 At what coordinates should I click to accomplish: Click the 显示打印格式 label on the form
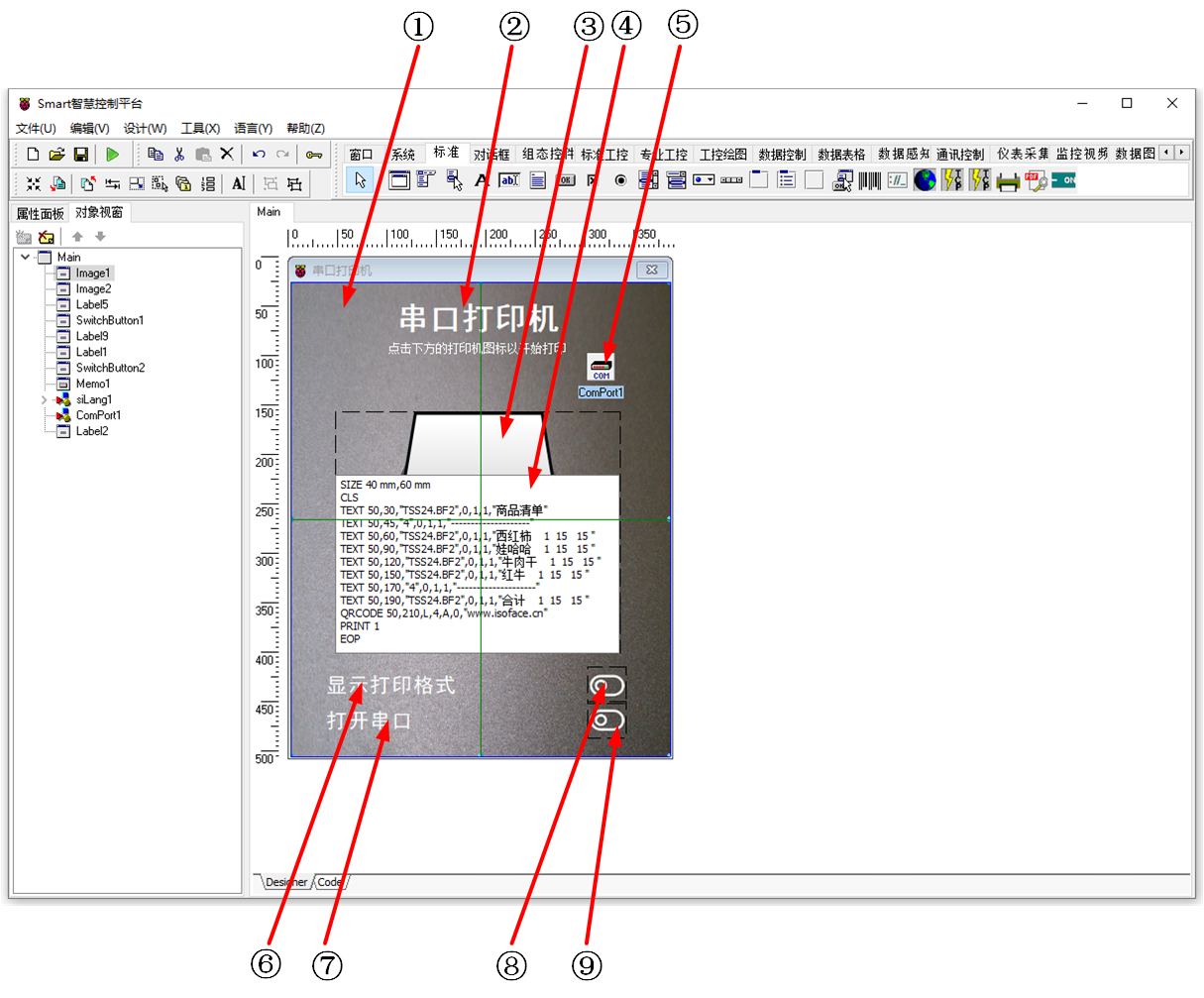pyautogui.click(x=391, y=685)
